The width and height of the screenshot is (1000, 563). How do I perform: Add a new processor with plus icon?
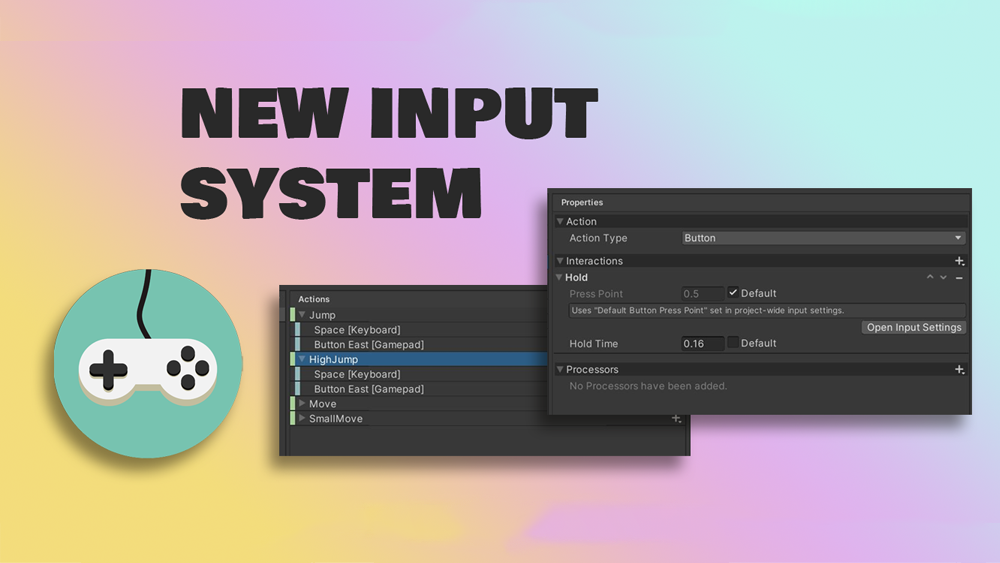tap(959, 370)
